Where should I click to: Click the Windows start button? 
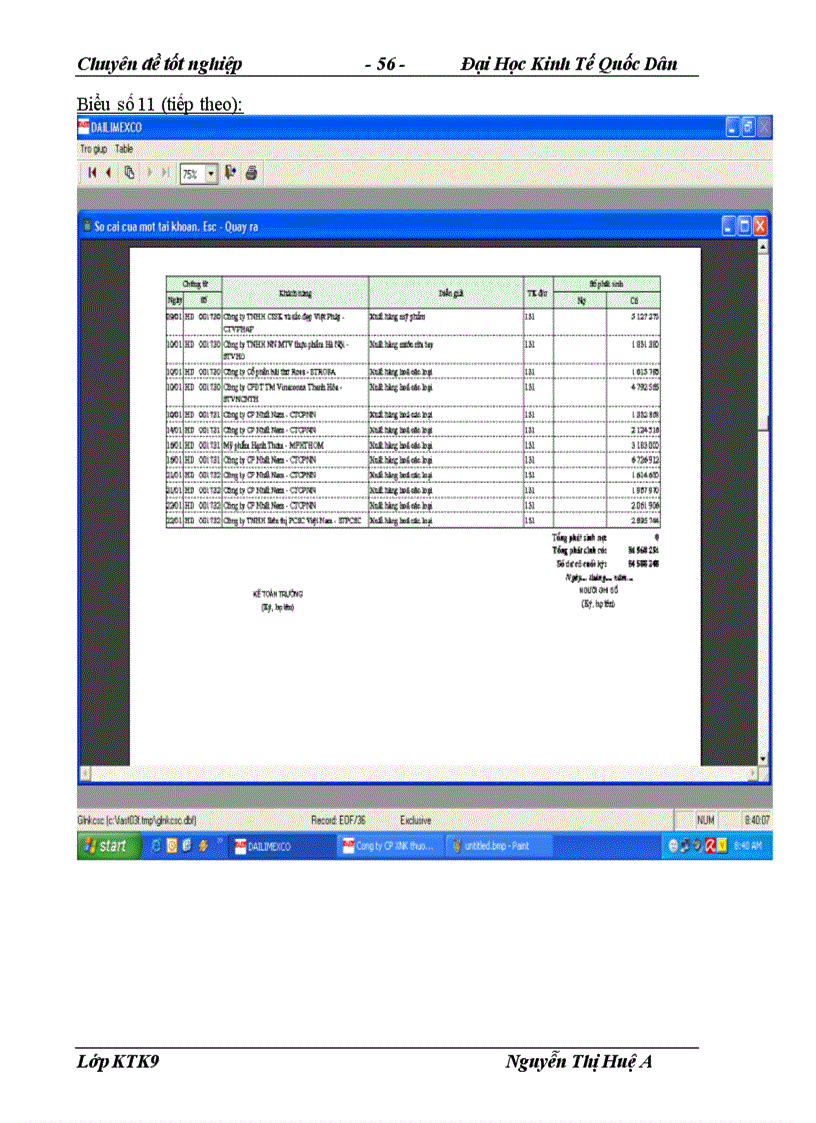click(x=105, y=846)
